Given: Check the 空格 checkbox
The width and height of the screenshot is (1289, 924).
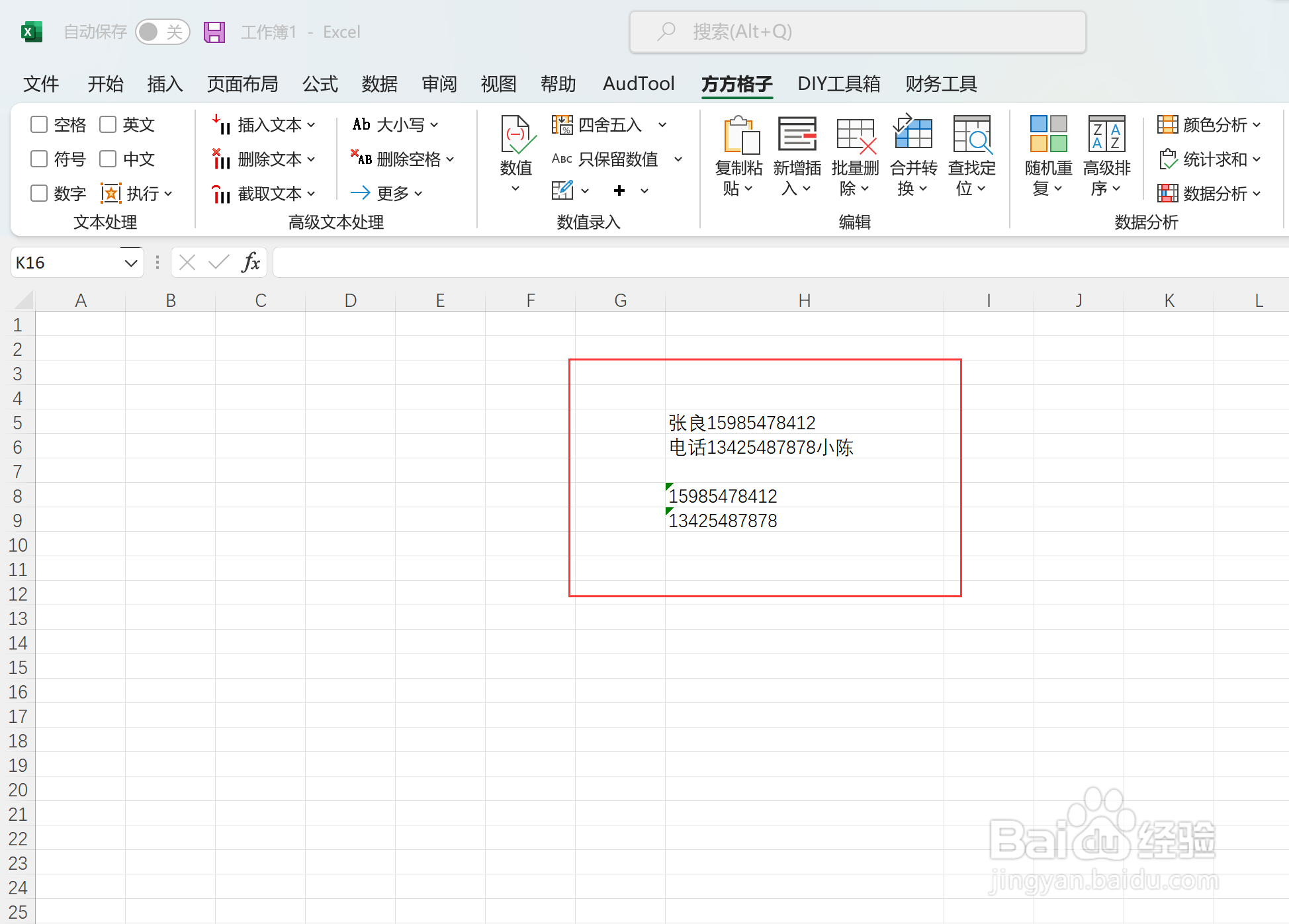Looking at the screenshot, I should 40,124.
